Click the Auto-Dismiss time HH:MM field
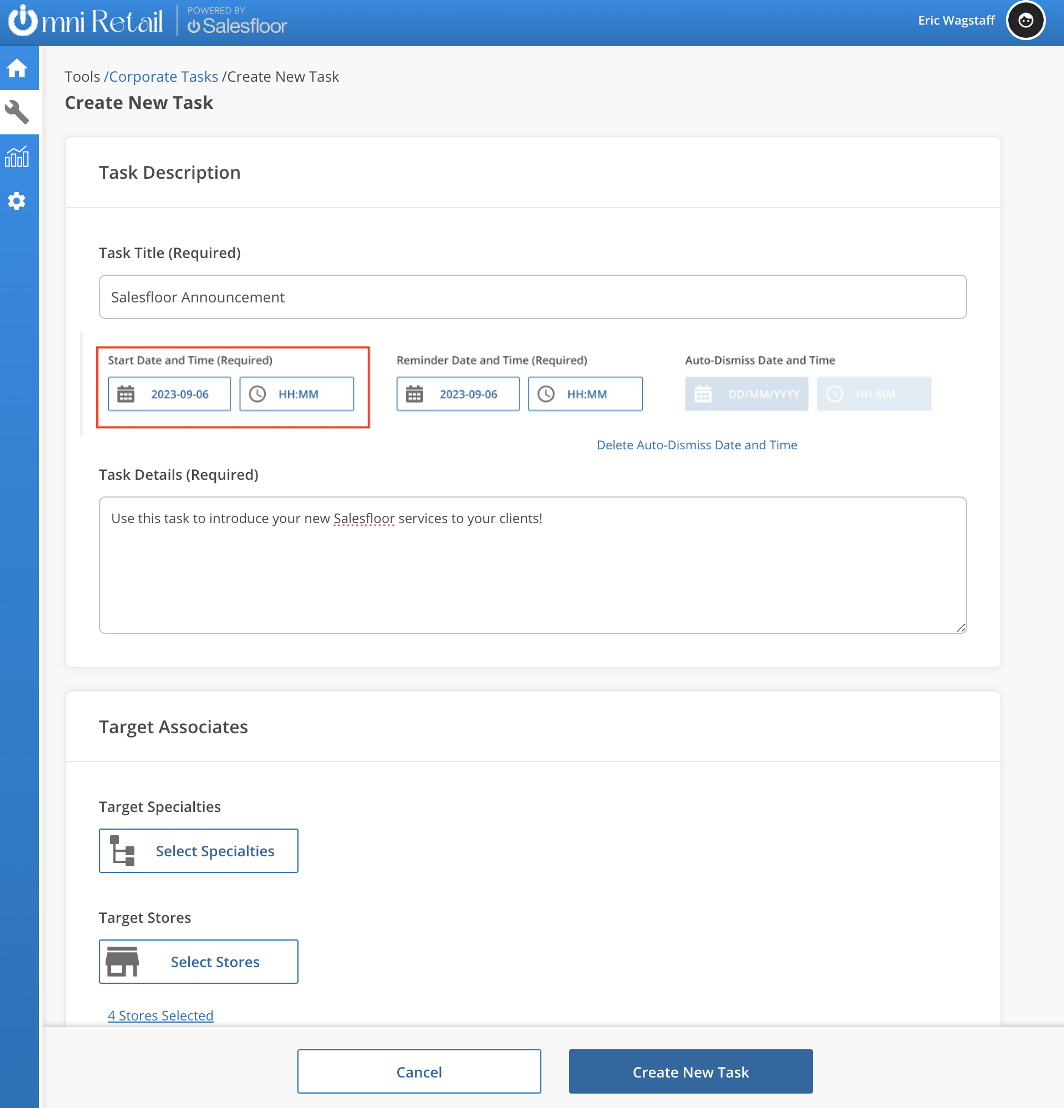 pyautogui.click(x=874, y=394)
